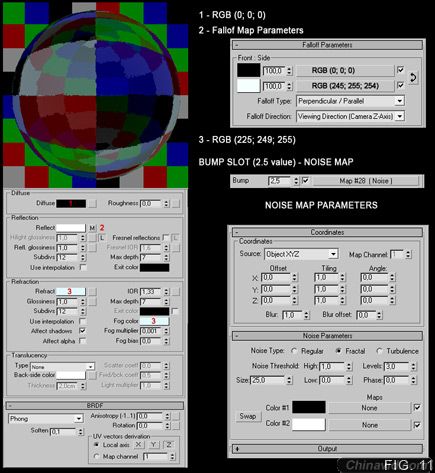Open the Phong BRDF type dropdown

pyautogui.click(x=46, y=419)
